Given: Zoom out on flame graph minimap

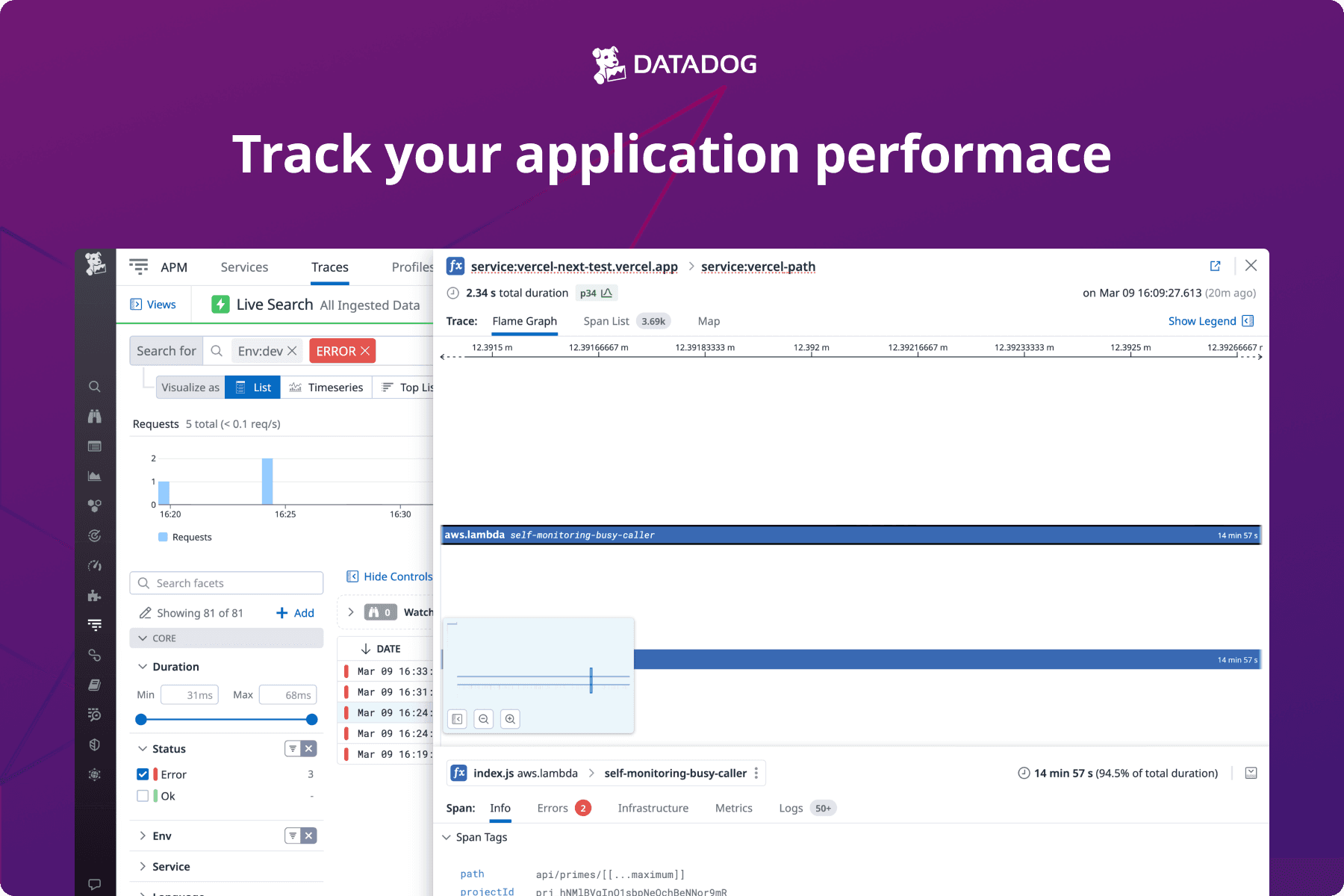Looking at the screenshot, I should coord(484,719).
